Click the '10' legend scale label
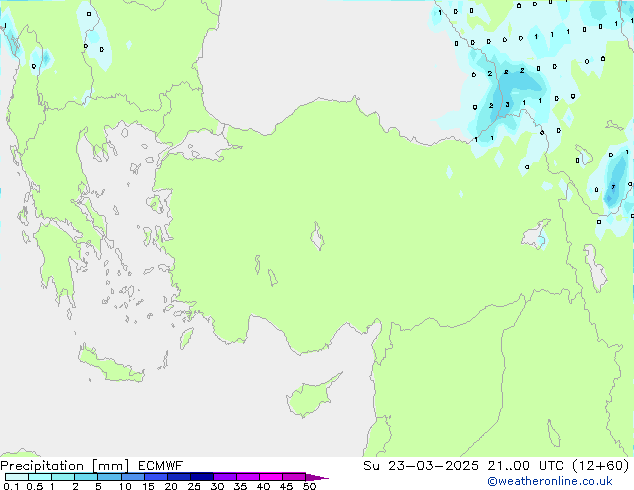This screenshot has height=490, width=634. pos(125,486)
